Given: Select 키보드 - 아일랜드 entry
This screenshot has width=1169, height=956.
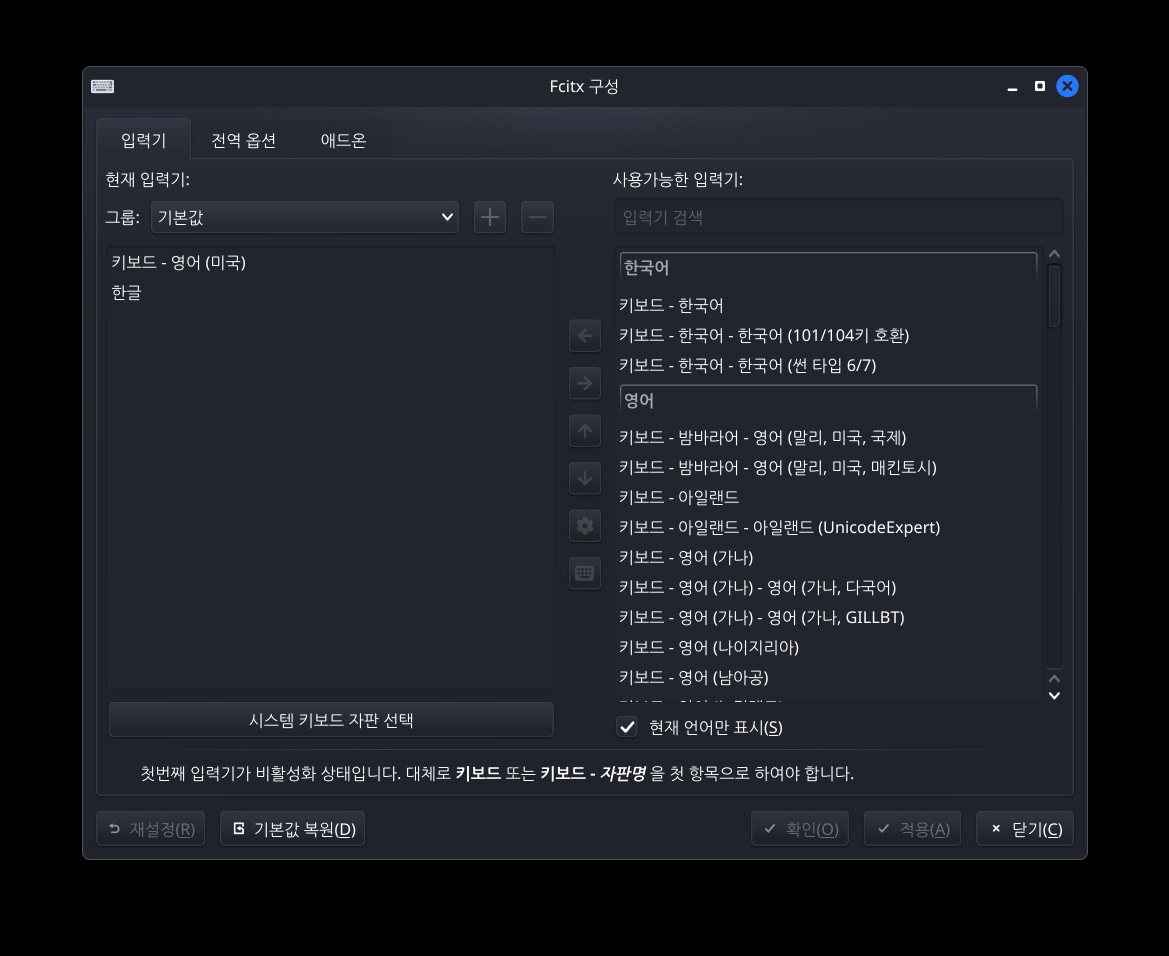Looking at the screenshot, I should tap(828, 497).
